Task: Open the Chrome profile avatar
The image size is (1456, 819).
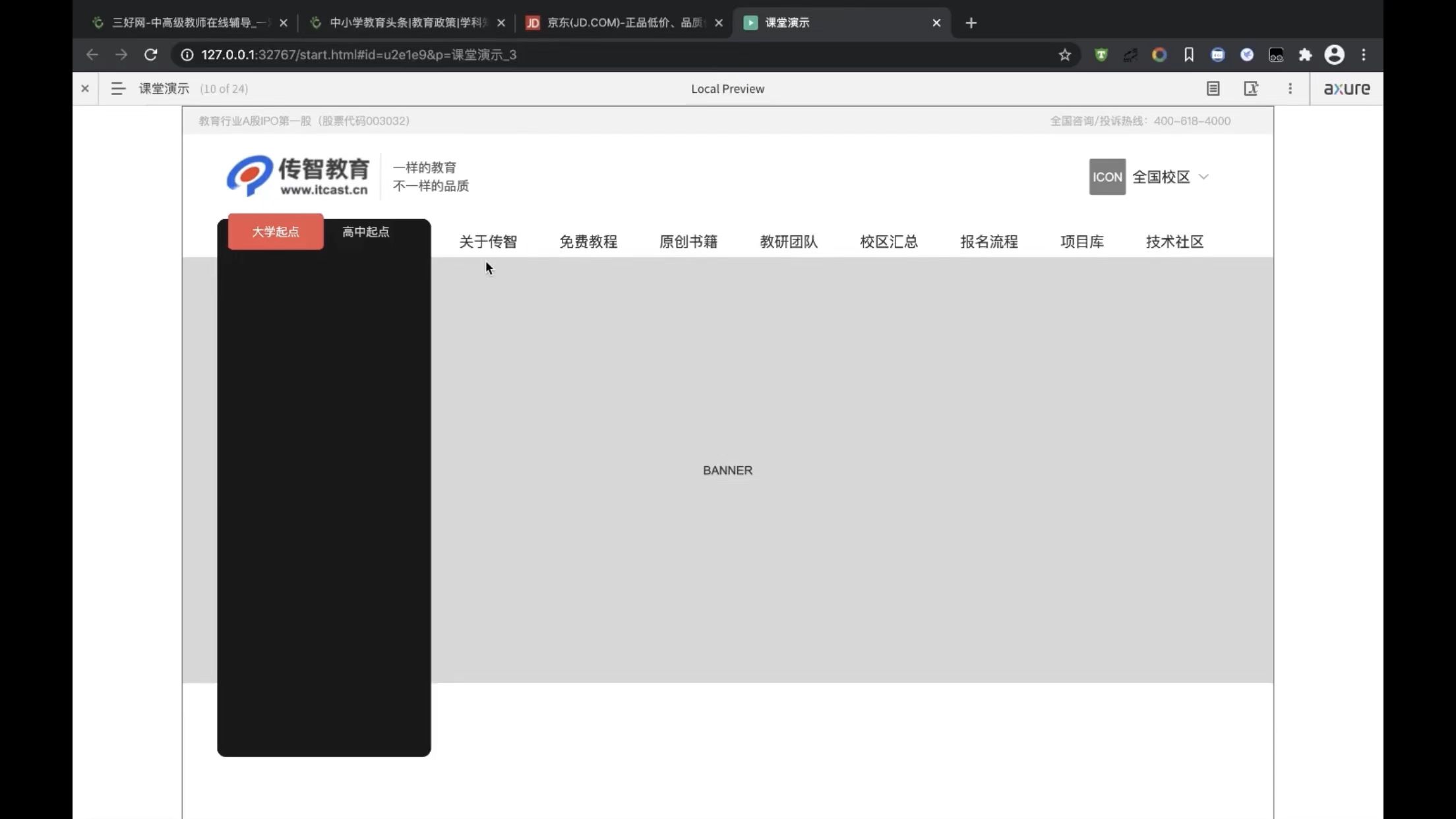Action: (x=1334, y=55)
